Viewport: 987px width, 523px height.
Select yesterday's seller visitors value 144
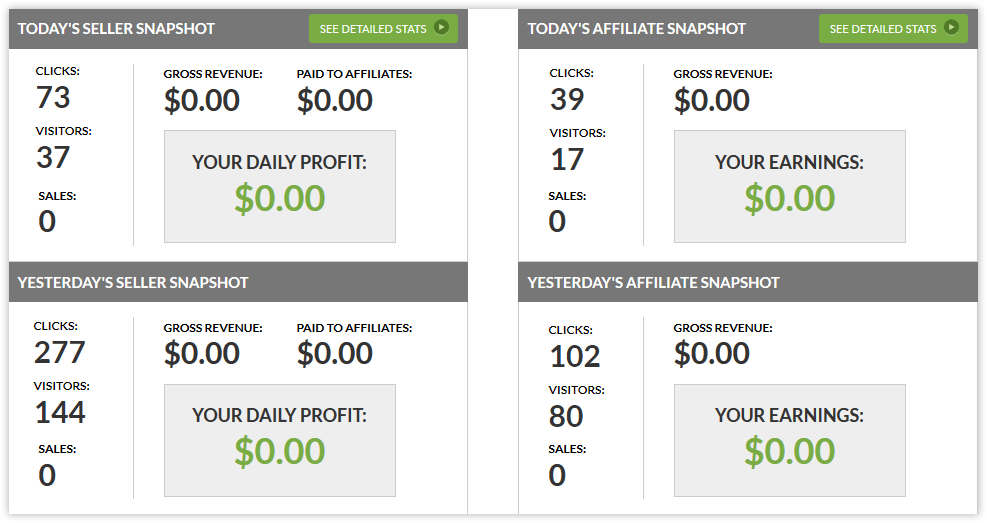click(x=60, y=411)
